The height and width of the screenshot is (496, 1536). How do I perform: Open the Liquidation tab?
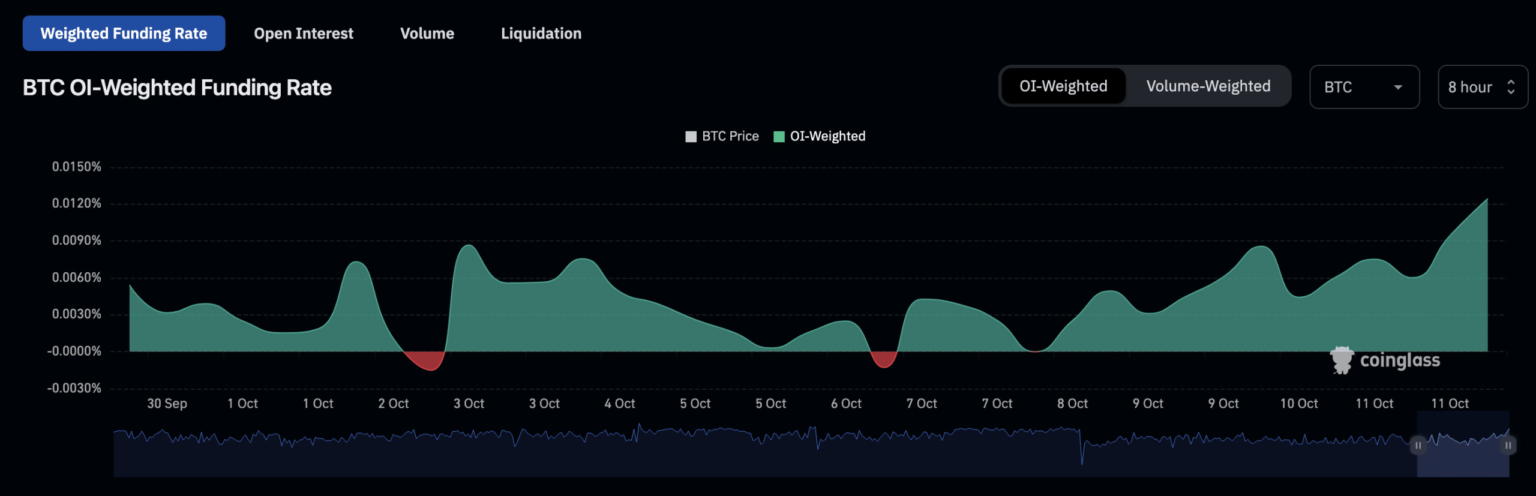(x=541, y=33)
